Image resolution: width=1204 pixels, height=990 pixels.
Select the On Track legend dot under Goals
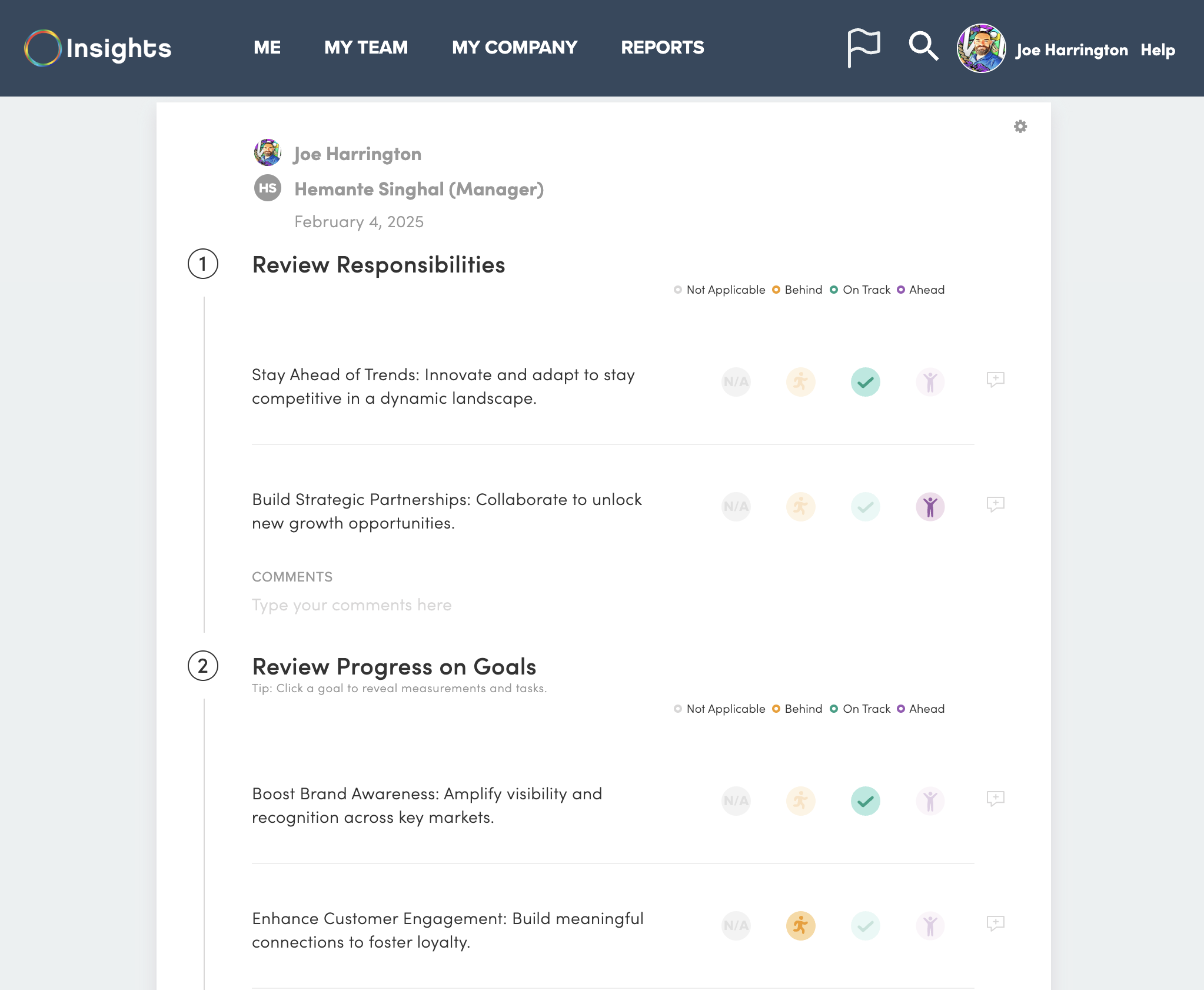[x=834, y=709]
